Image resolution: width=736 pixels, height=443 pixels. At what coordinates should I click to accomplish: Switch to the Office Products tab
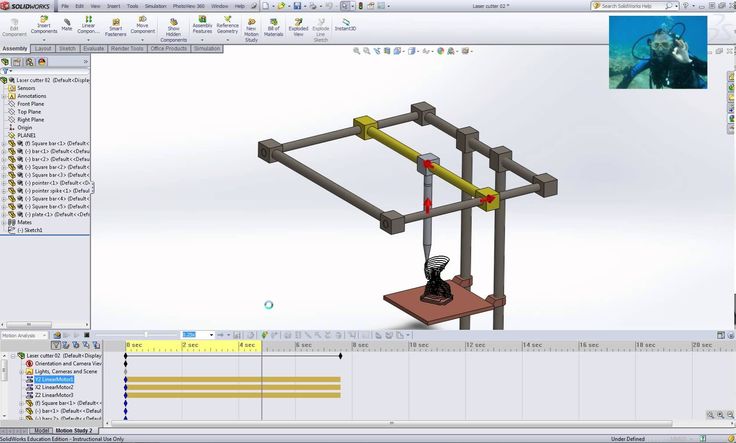pos(169,48)
